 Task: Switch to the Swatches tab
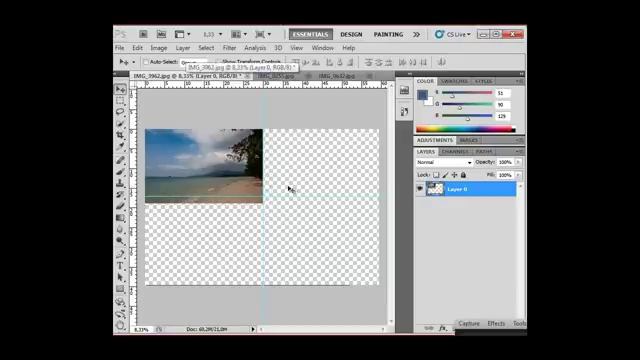454,81
